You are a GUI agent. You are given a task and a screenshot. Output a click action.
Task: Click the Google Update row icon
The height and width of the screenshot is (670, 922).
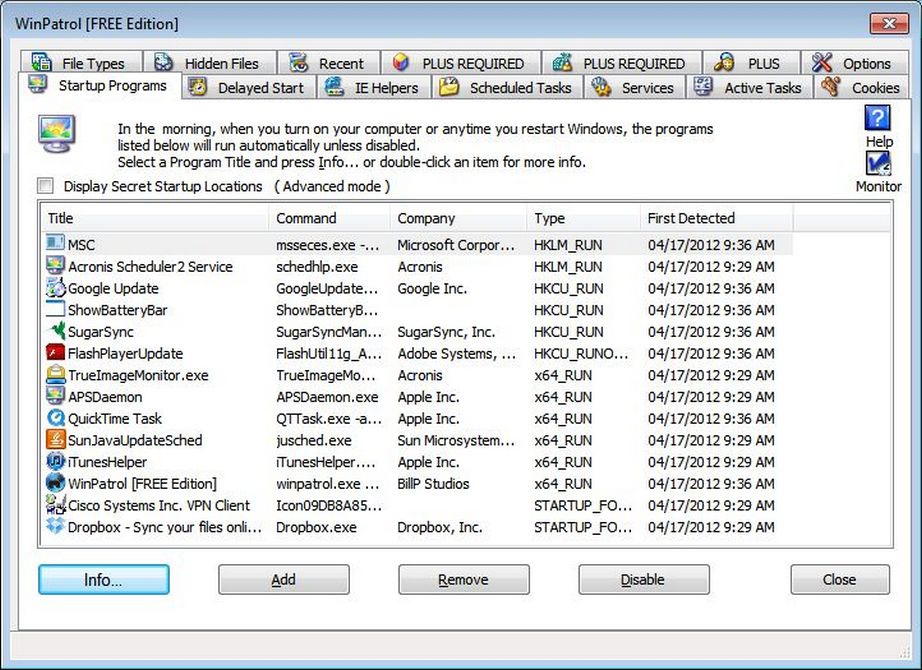55,287
